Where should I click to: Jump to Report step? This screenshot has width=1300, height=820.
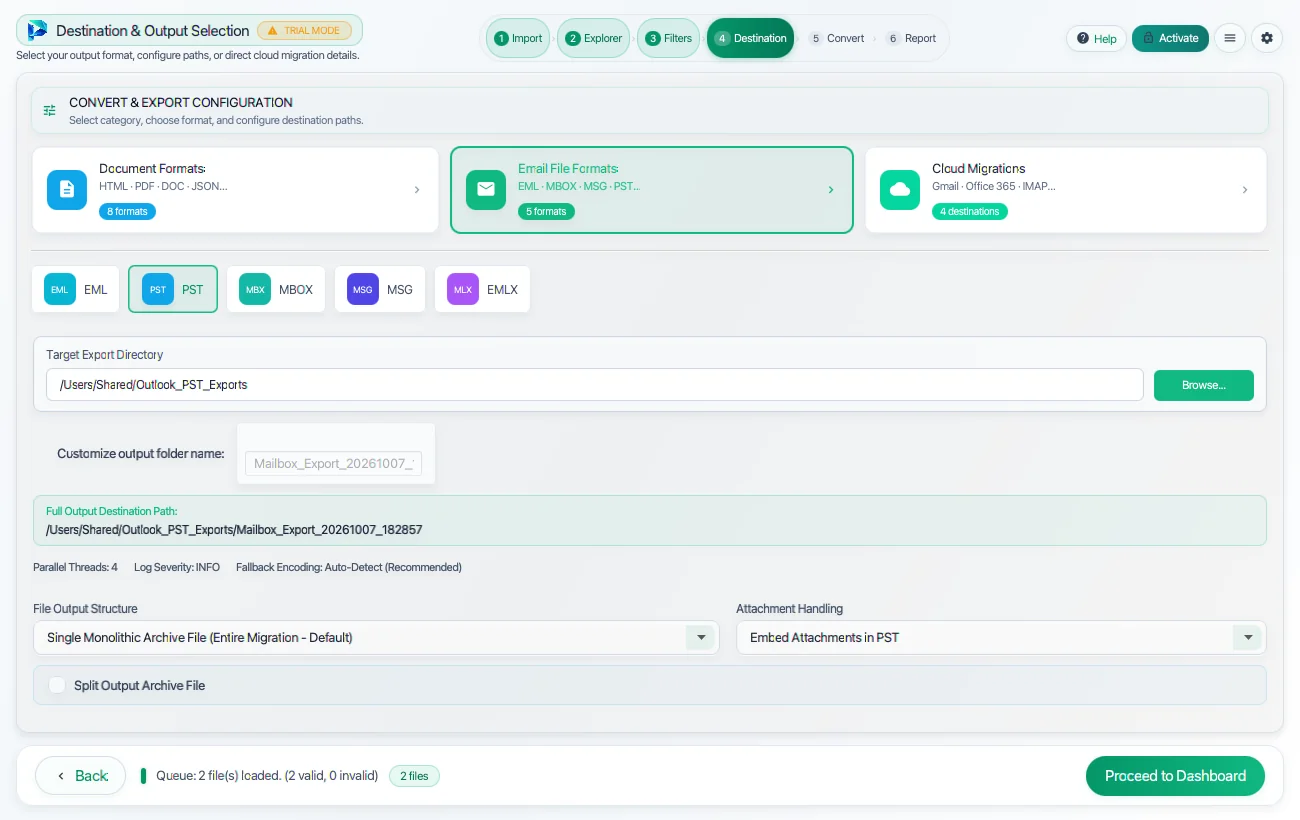[912, 38]
